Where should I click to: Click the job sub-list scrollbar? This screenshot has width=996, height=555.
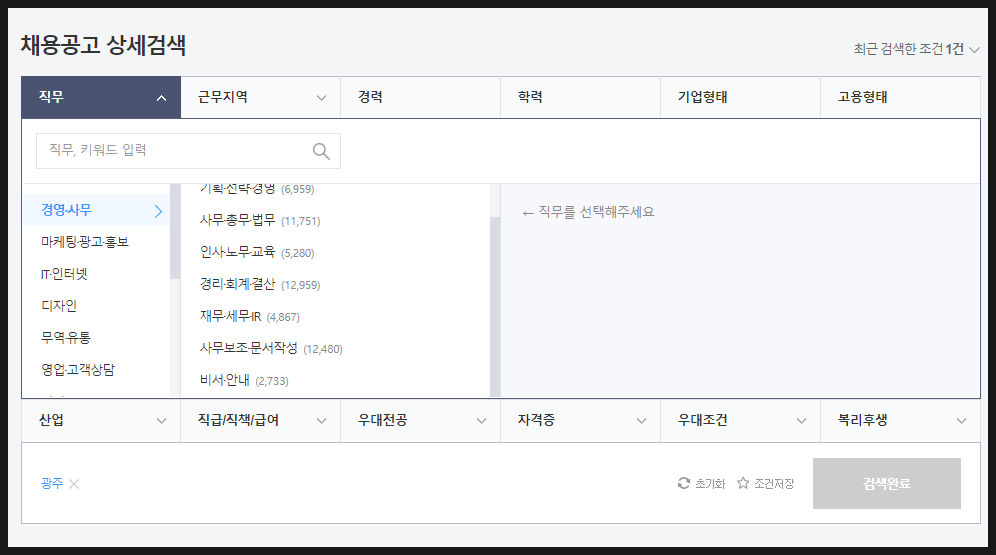495,307
